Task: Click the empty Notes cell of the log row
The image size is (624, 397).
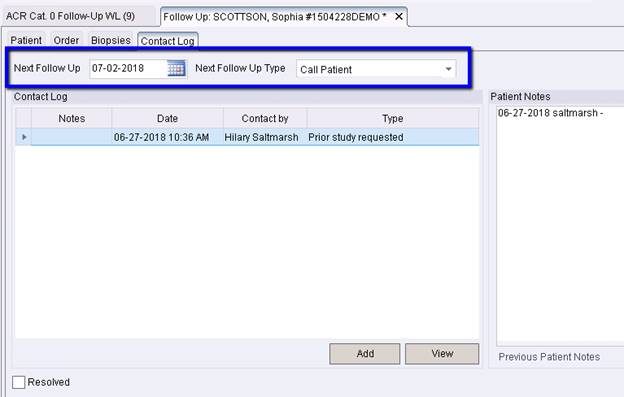Action: click(x=72, y=137)
